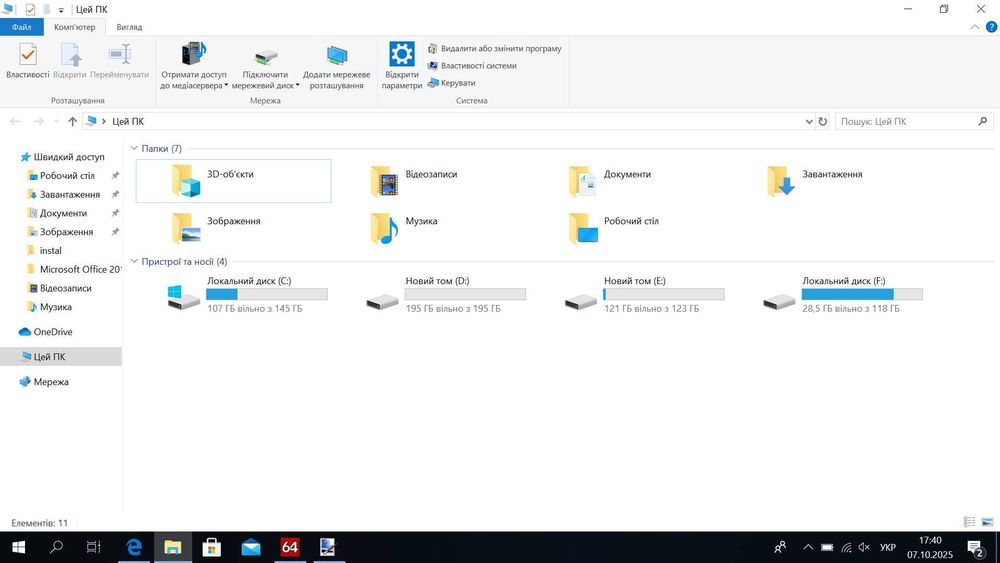Open Швидкий доступ in navigation pane
The image size is (1000, 563).
(62, 157)
